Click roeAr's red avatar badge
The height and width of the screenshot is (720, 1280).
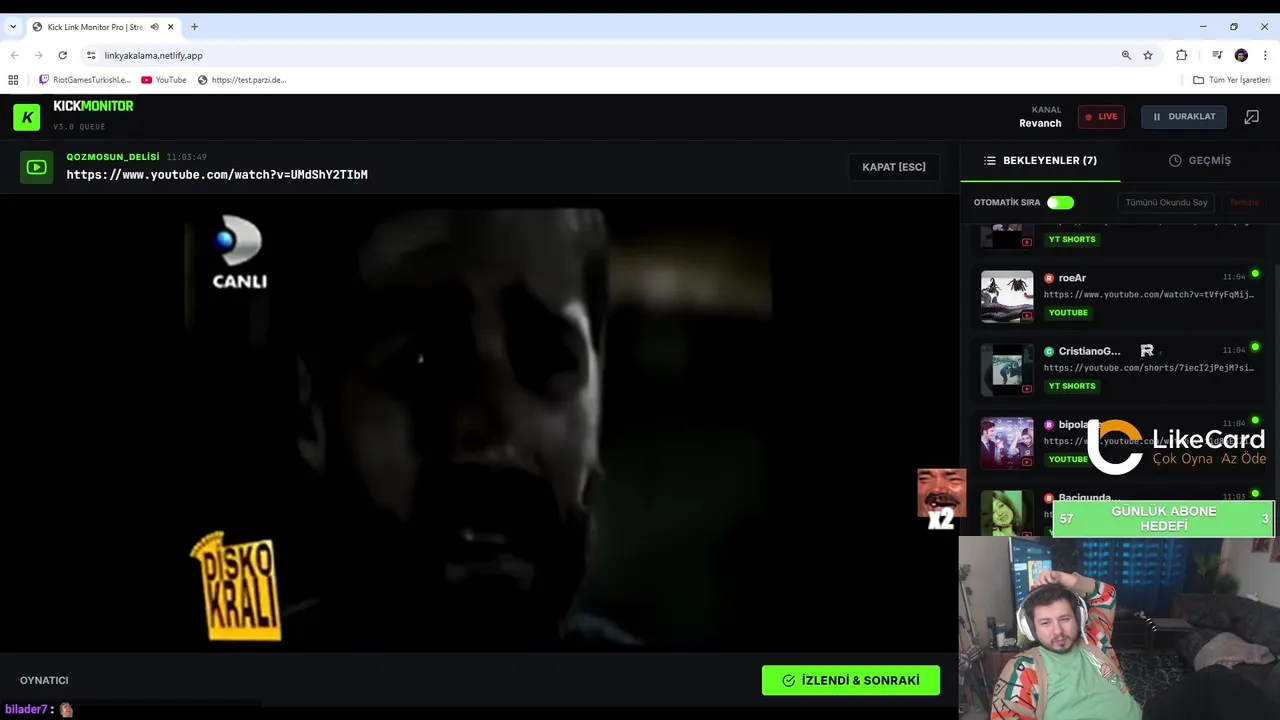pos(1049,278)
